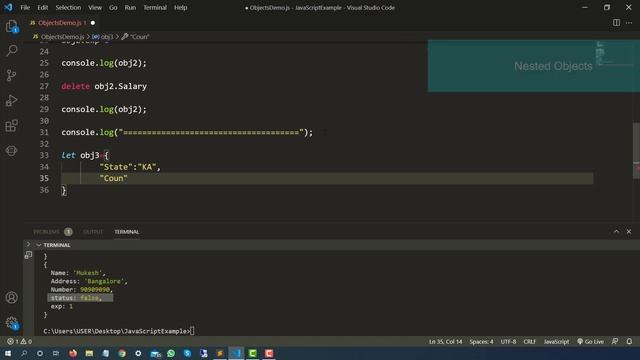This screenshot has width=640, height=360.
Task: Select the ObjectsDemo.js editor tab
Action: (x=61, y=23)
